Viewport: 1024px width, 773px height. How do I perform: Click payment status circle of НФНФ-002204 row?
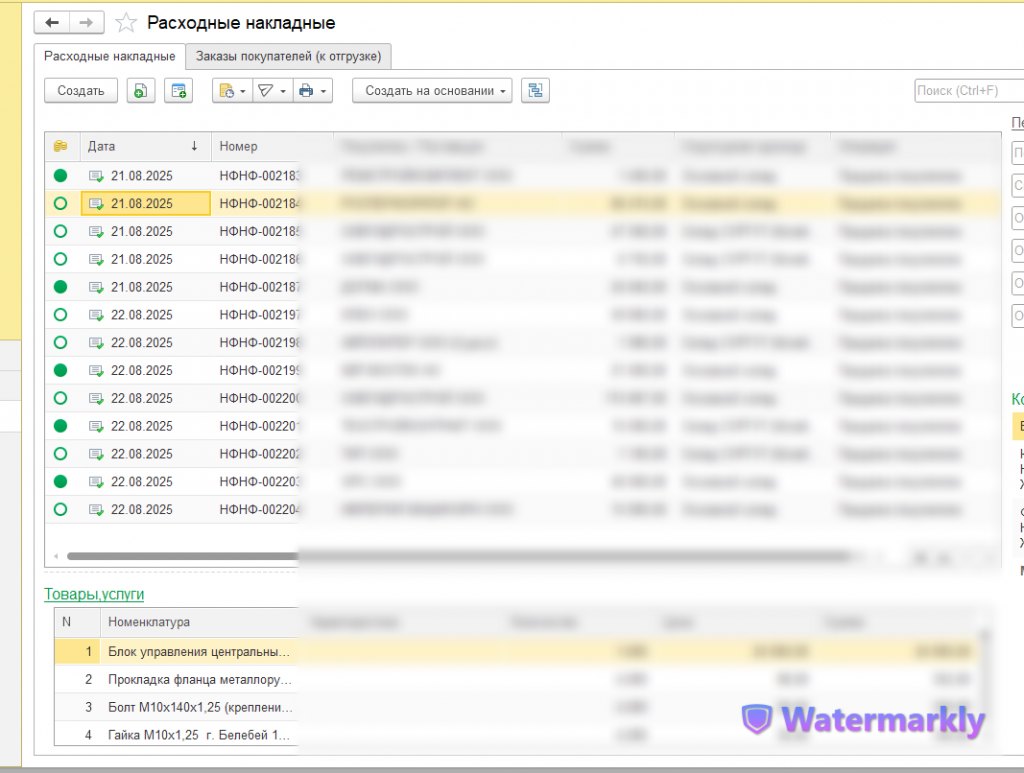click(x=61, y=509)
